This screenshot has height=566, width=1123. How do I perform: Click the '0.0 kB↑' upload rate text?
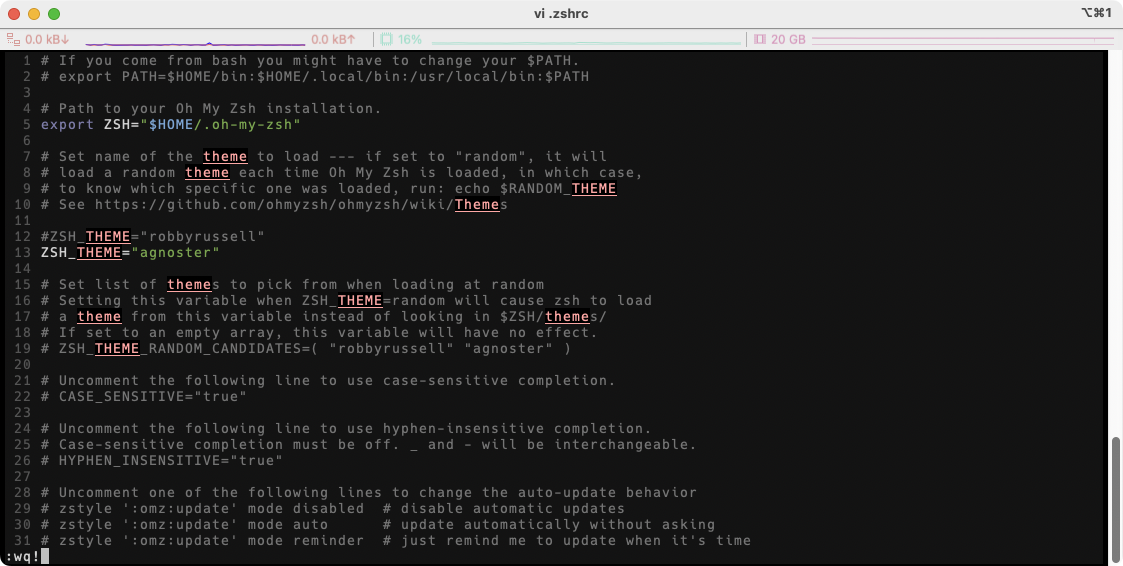click(x=334, y=39)
